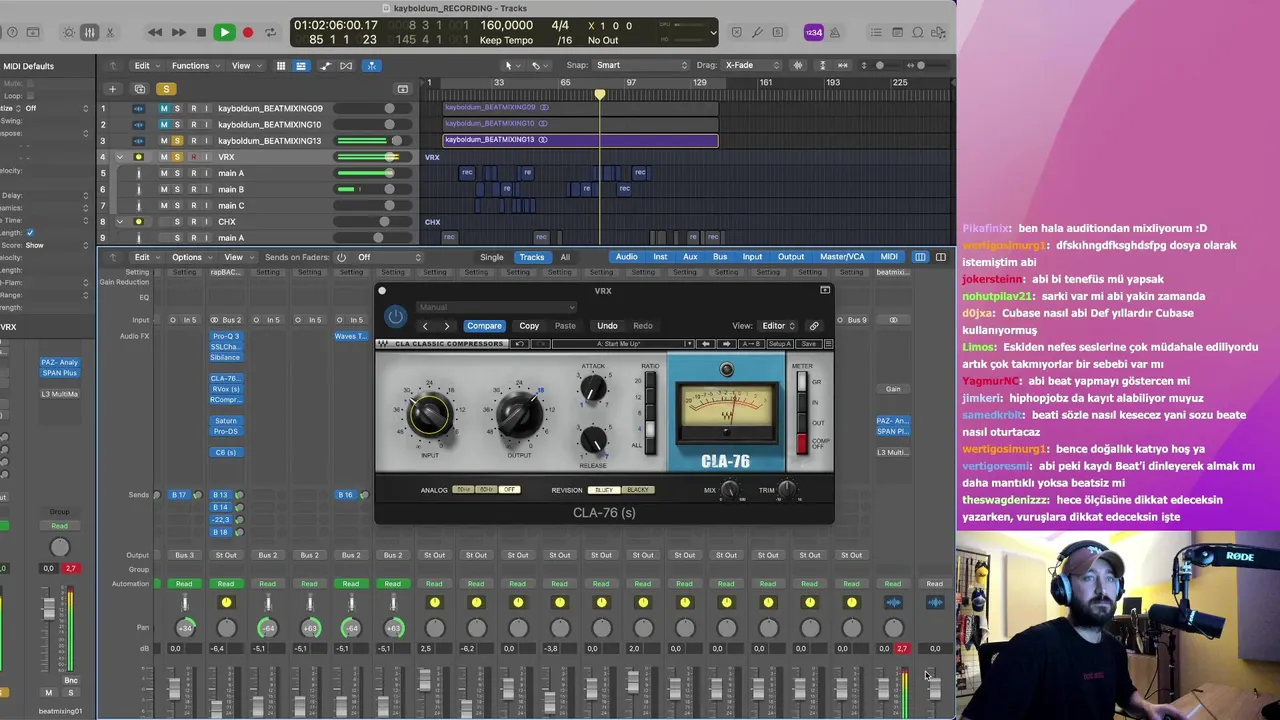Viewport: 1280px width, 720px height.
Task: Open the Mixer toolbar icon
Action: point(89,32)
